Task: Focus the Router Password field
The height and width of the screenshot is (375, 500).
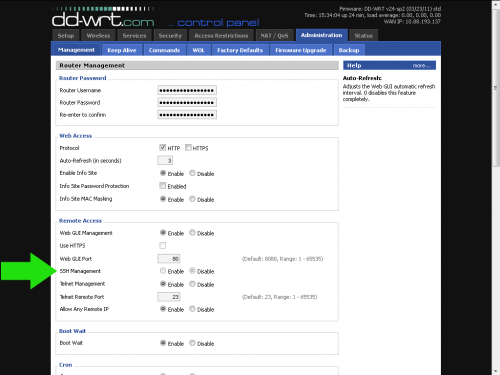Action: (x=187, y=102)
